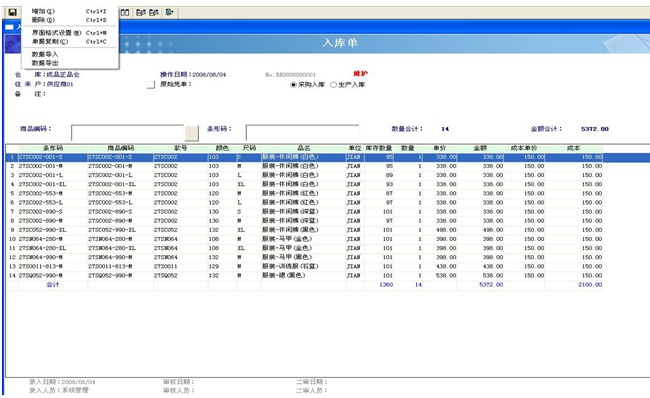
Task: Click the 录入人员 系统管理 footer entry
Action: 59,391
